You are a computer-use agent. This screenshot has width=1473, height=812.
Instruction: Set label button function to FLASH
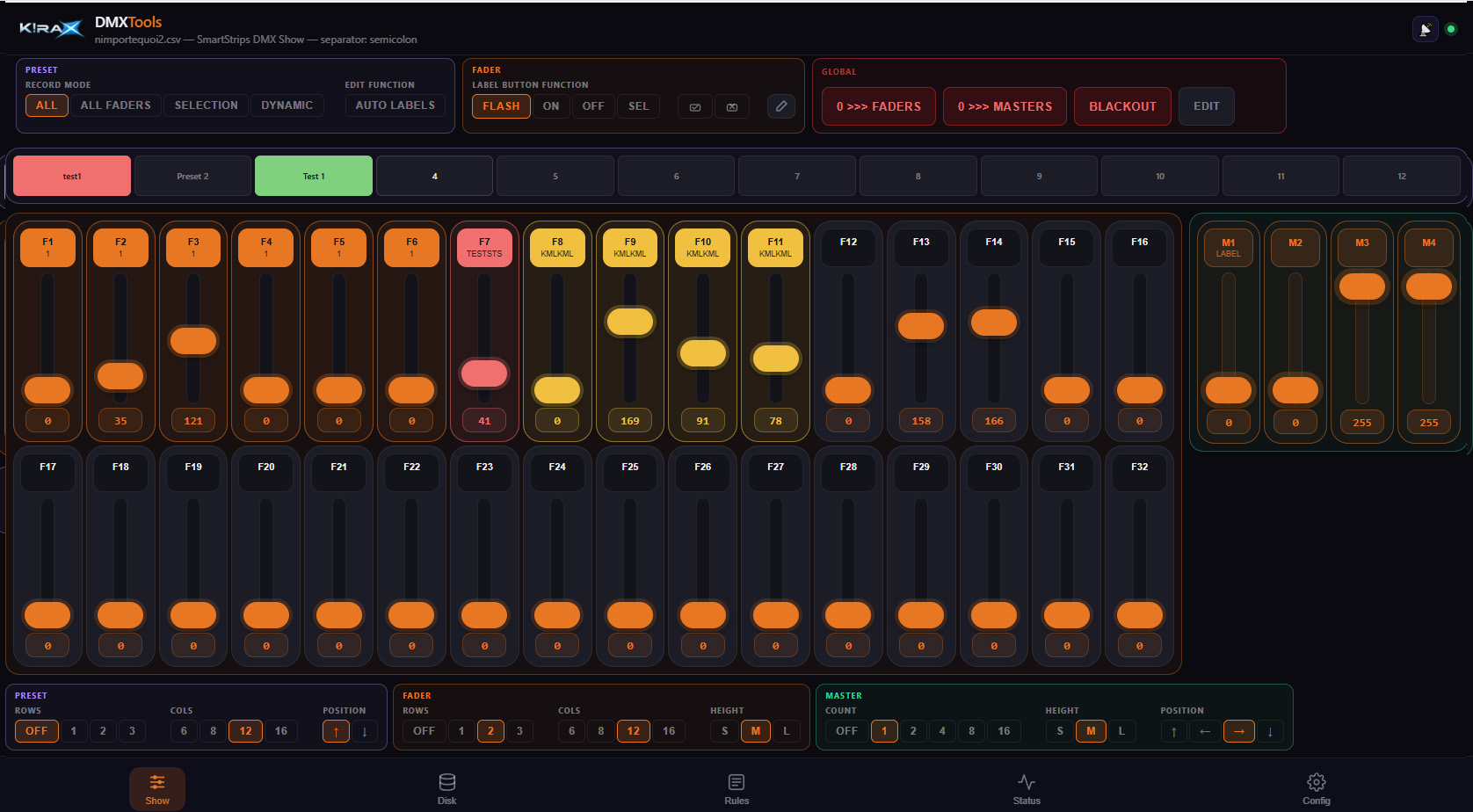click(x=501, y=106)
